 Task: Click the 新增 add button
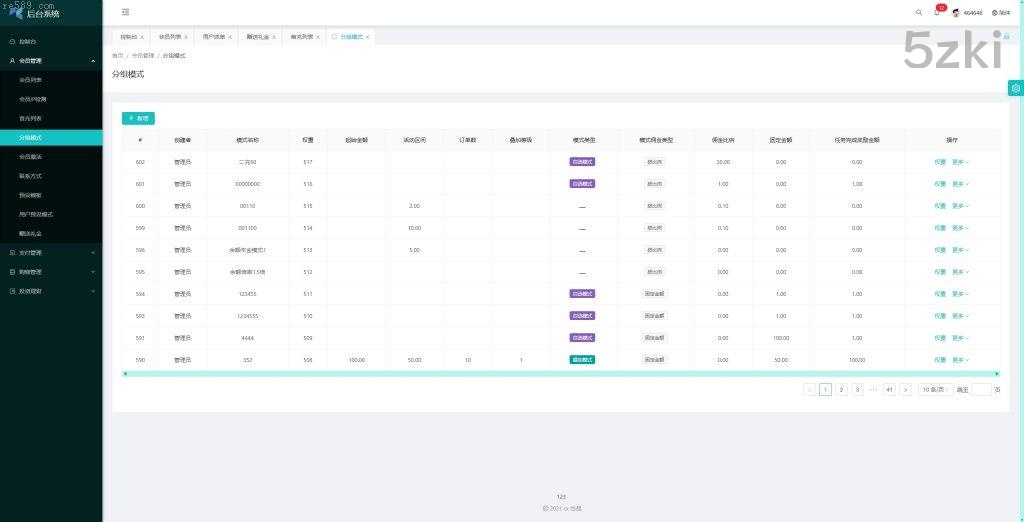138,118
